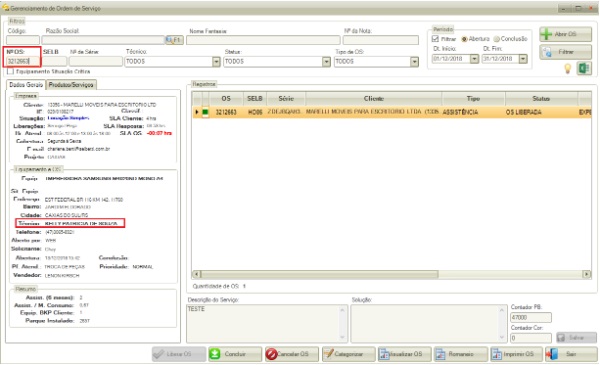Image resolution: width=600 pixels, height=365 pixels.
Task: Click the Salvar button
Action: pos(576,338)
